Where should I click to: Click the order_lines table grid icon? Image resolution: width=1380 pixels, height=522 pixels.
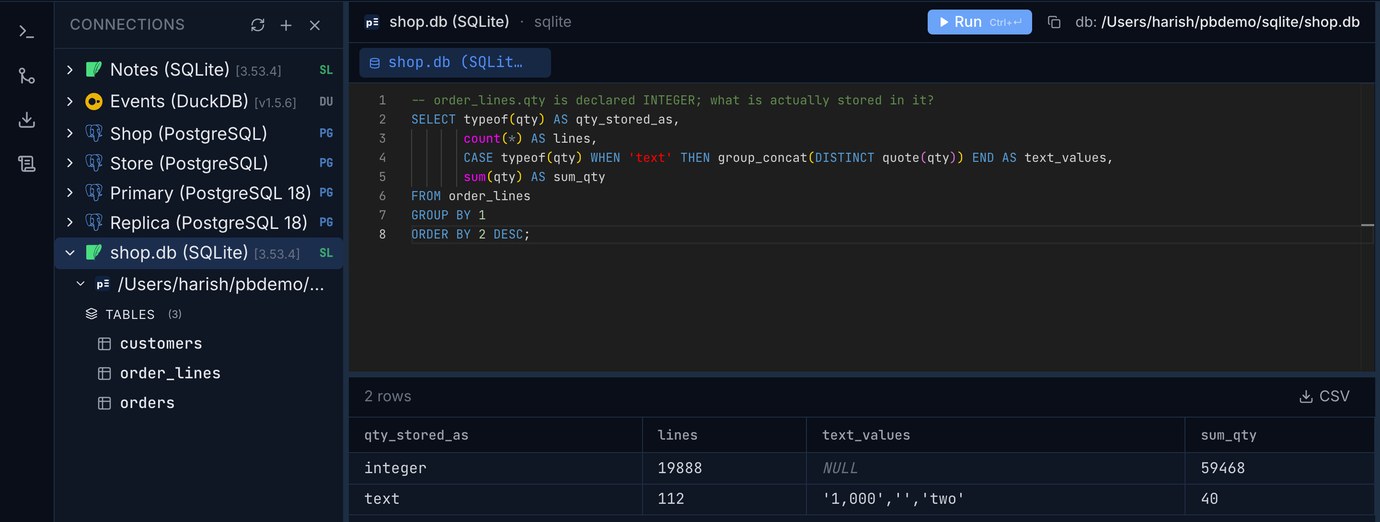point(104,373)
